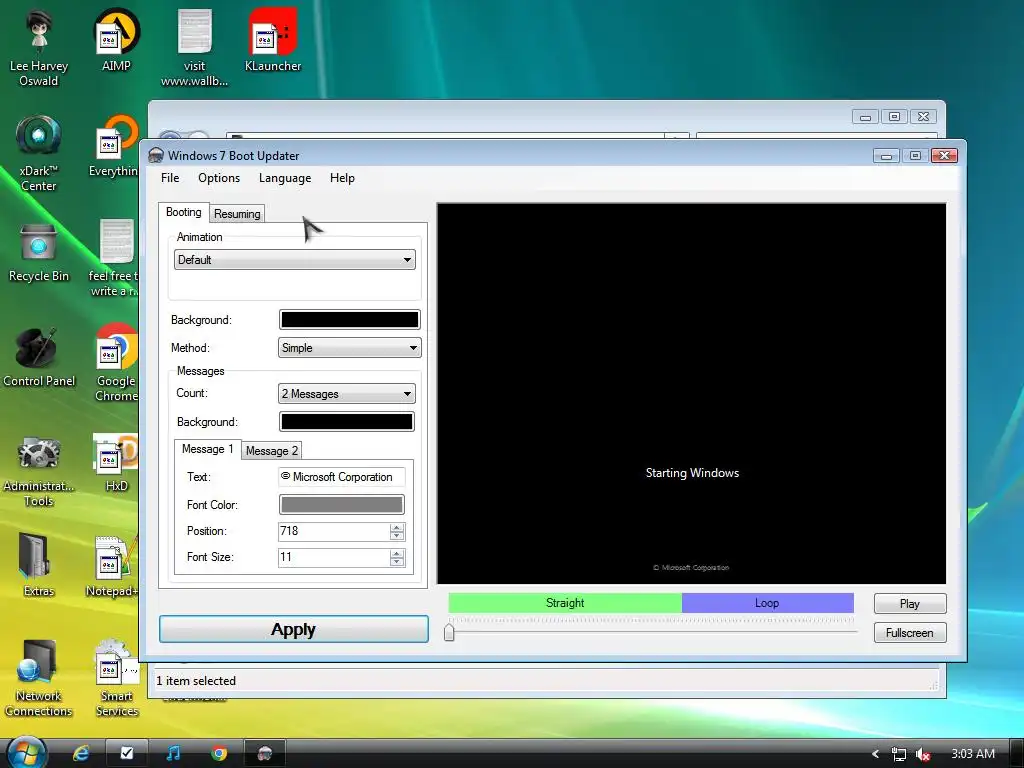Pick the Messages Background color swatch

point(347,422)
